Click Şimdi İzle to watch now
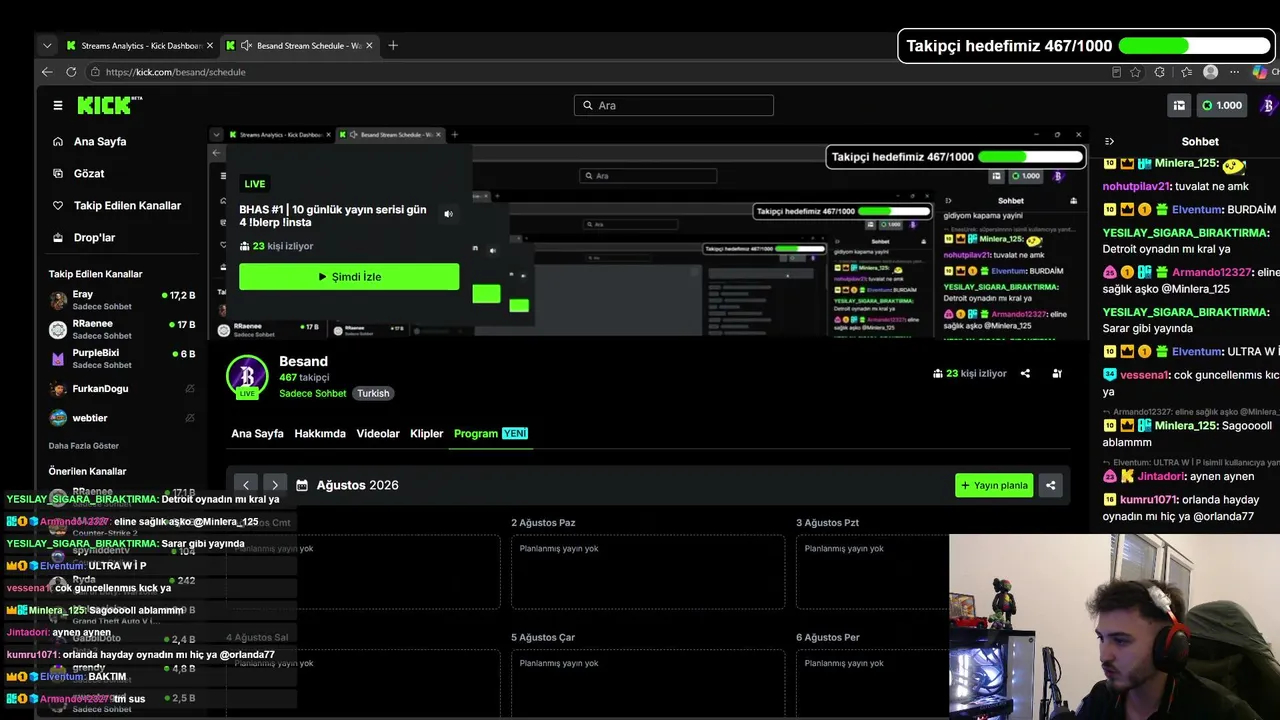Image resolution: width=1280 pixels, height=720 pixels. [x=349, y=277]
